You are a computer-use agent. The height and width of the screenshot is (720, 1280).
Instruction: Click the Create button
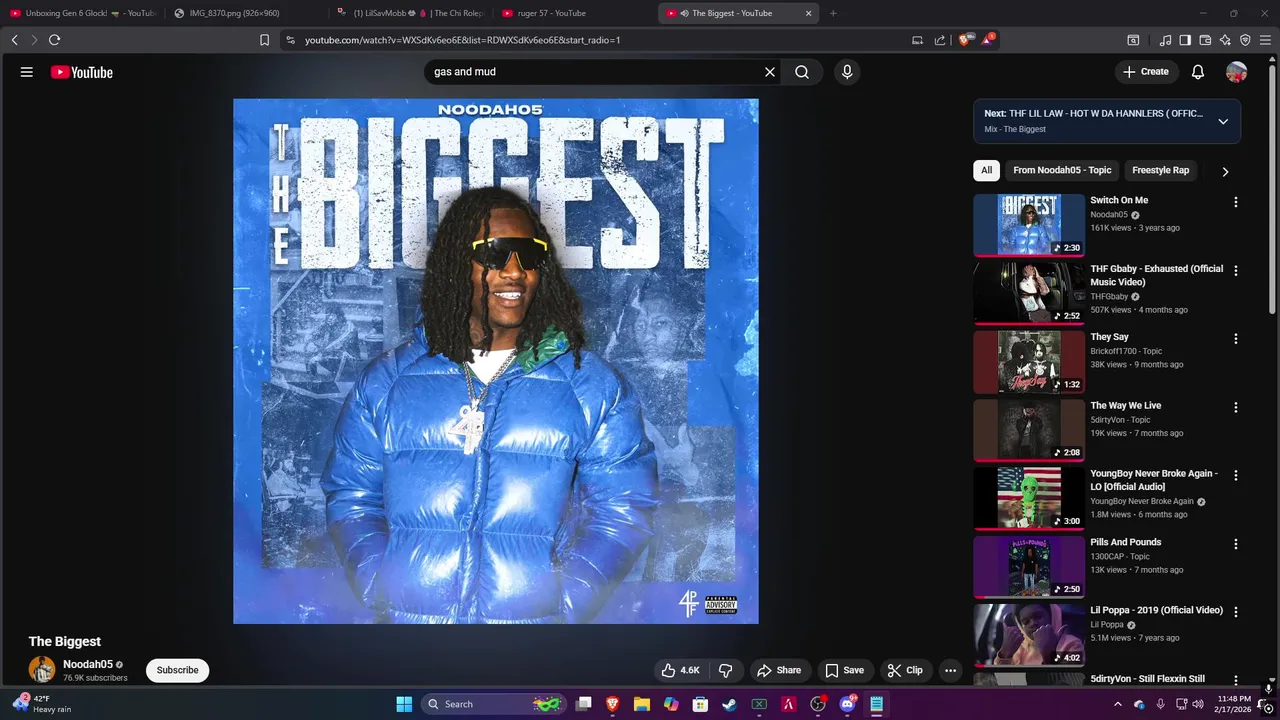pos(1146,72)
